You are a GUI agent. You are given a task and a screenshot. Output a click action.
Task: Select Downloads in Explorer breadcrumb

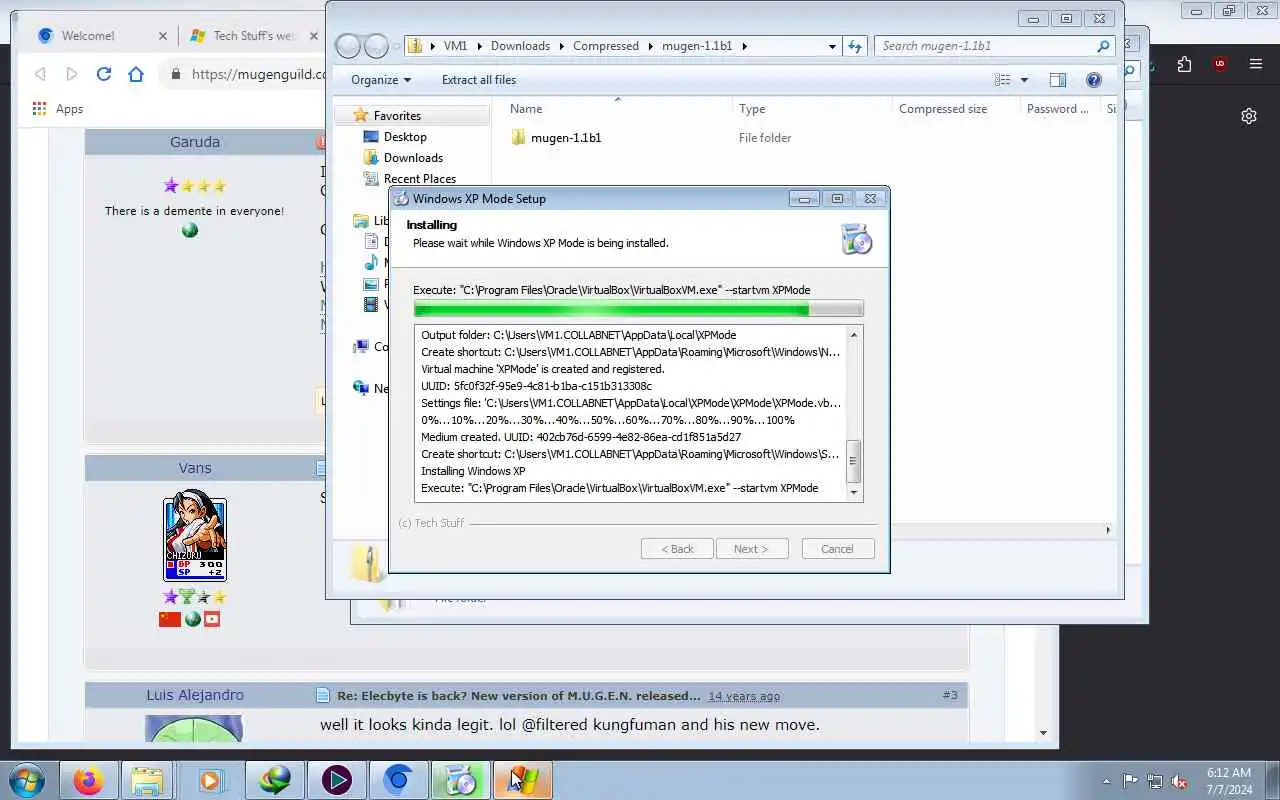[x=520, y=46]
